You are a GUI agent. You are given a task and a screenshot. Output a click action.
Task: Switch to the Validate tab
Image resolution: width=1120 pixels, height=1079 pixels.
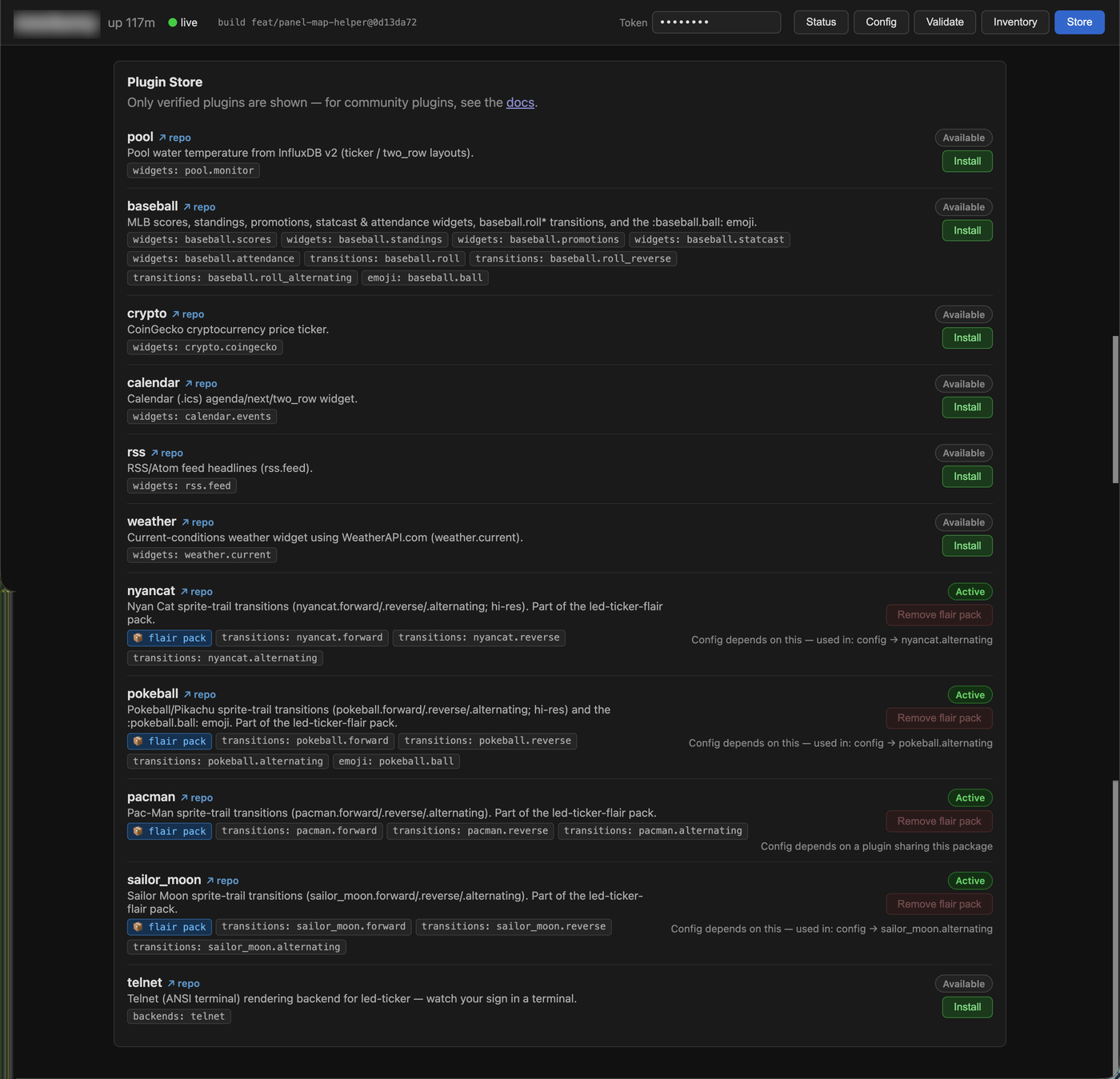tap(945, 22)
